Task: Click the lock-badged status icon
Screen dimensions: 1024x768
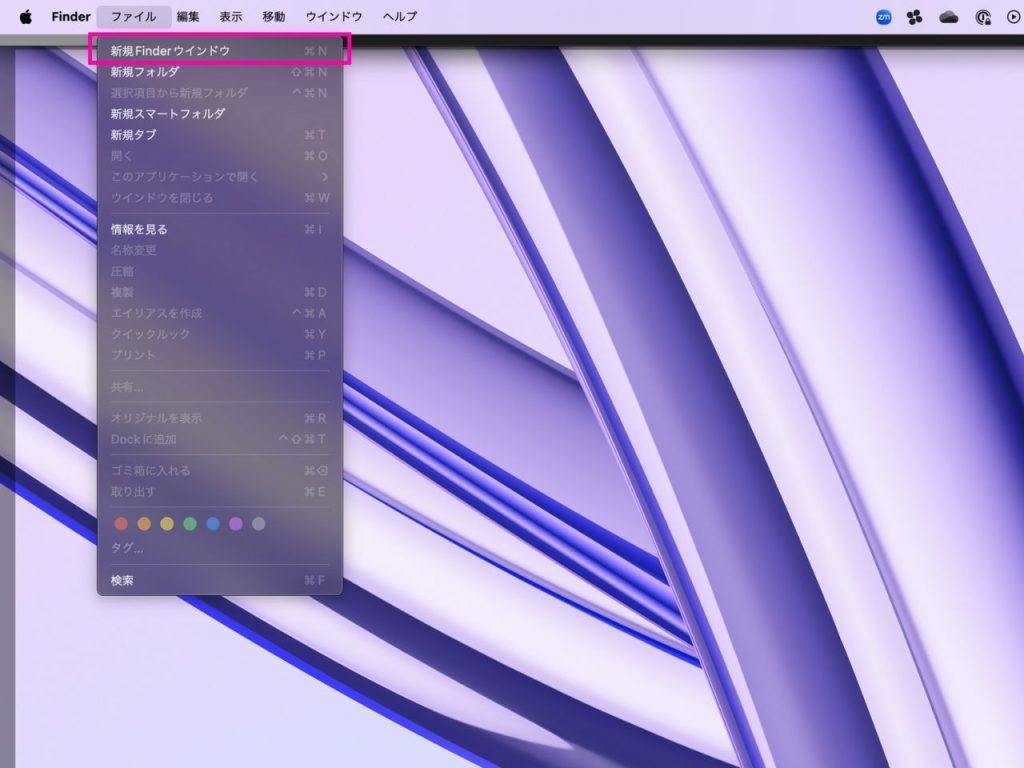Action: pos(982,16)
